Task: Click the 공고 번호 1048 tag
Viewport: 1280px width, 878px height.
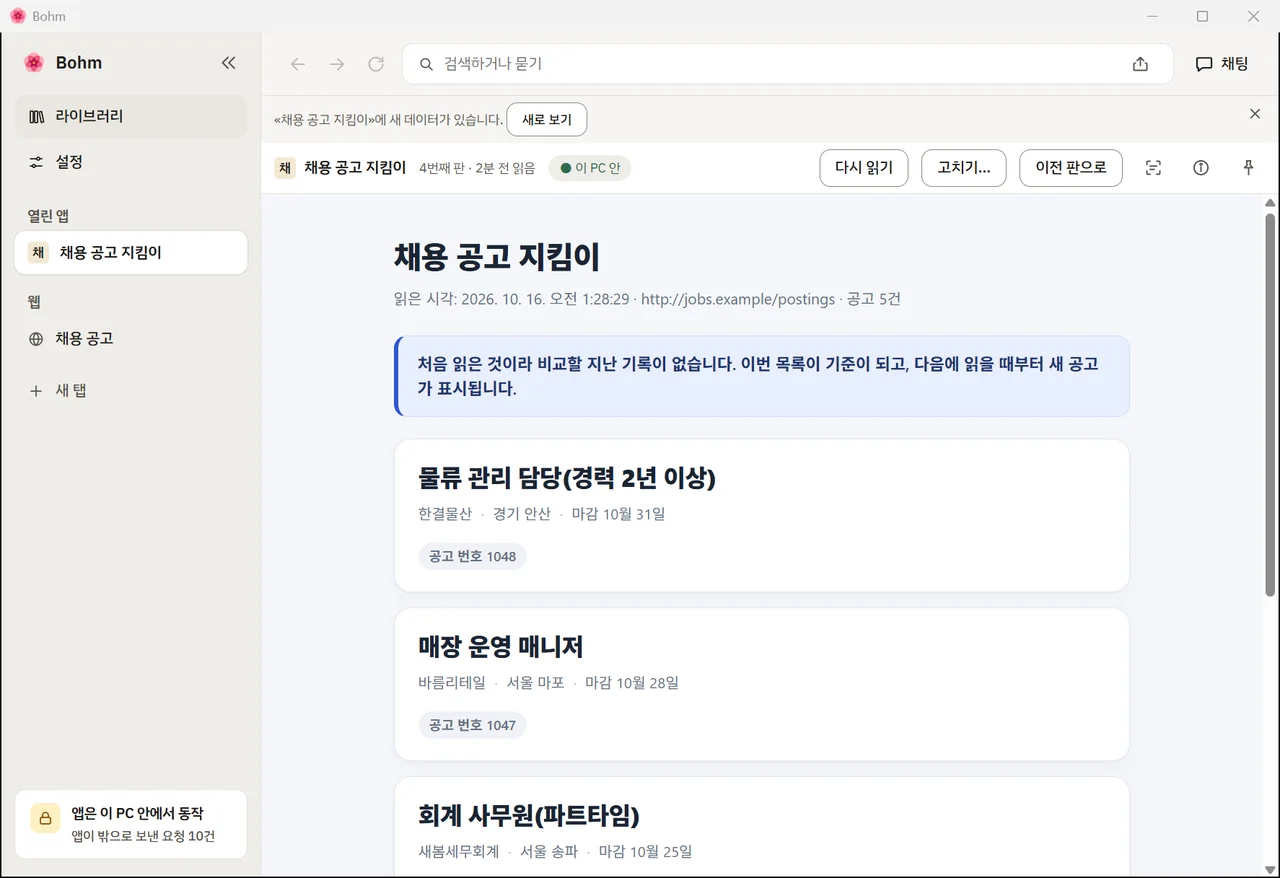Action: click(x=472, y=556)
